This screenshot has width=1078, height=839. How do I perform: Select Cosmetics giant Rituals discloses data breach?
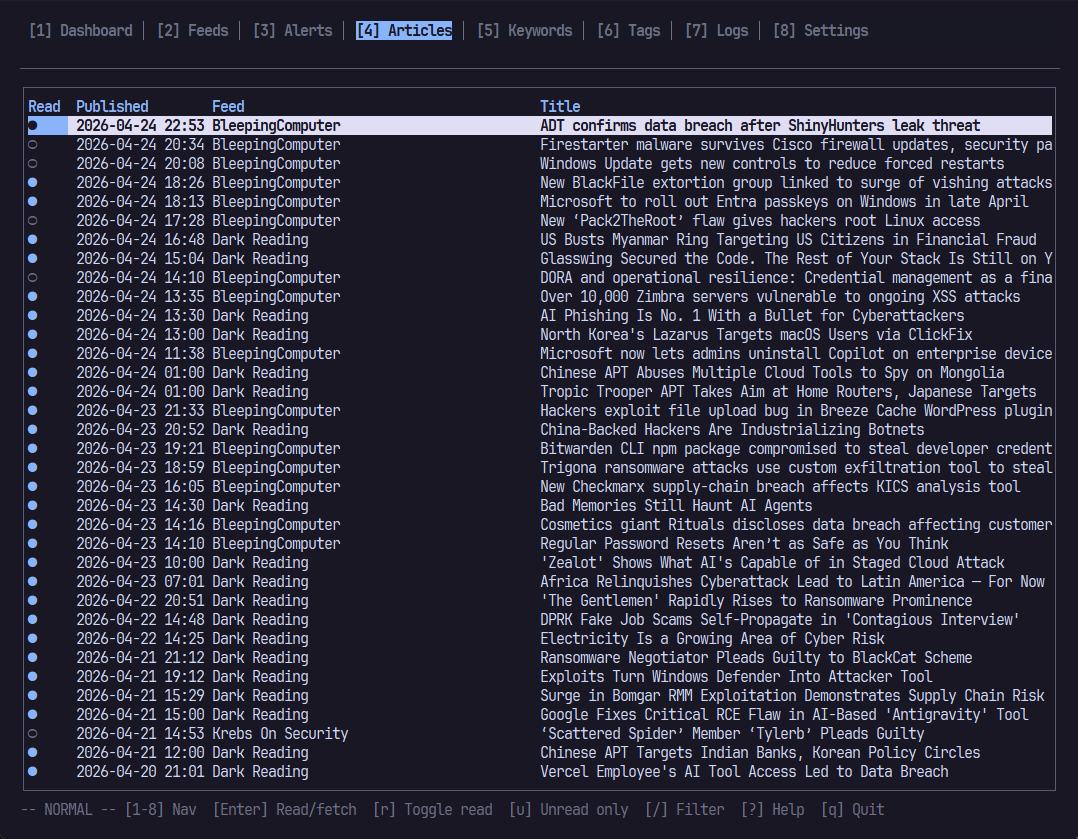tap(540, 525)
